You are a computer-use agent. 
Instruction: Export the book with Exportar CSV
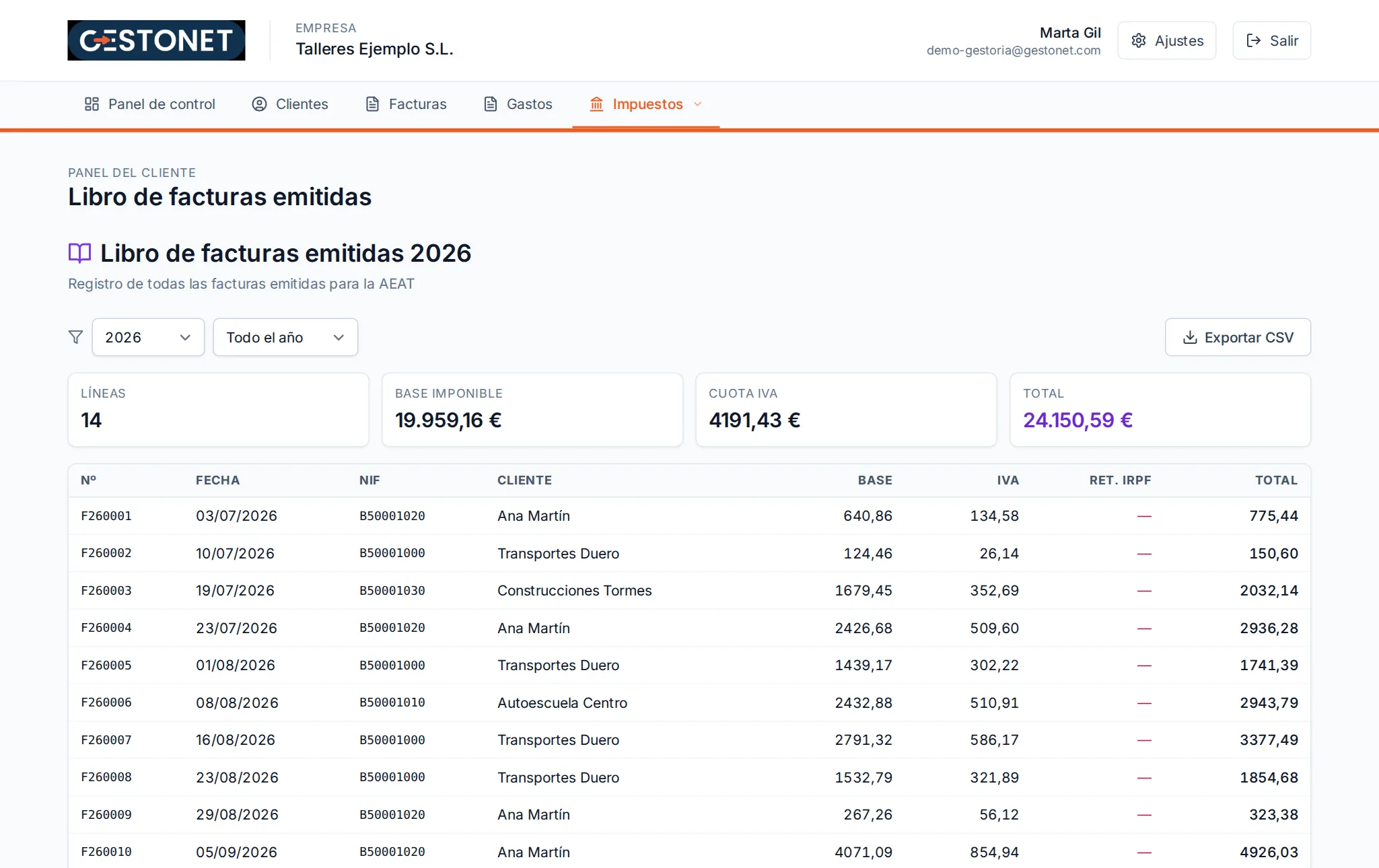click(1238, 337)
